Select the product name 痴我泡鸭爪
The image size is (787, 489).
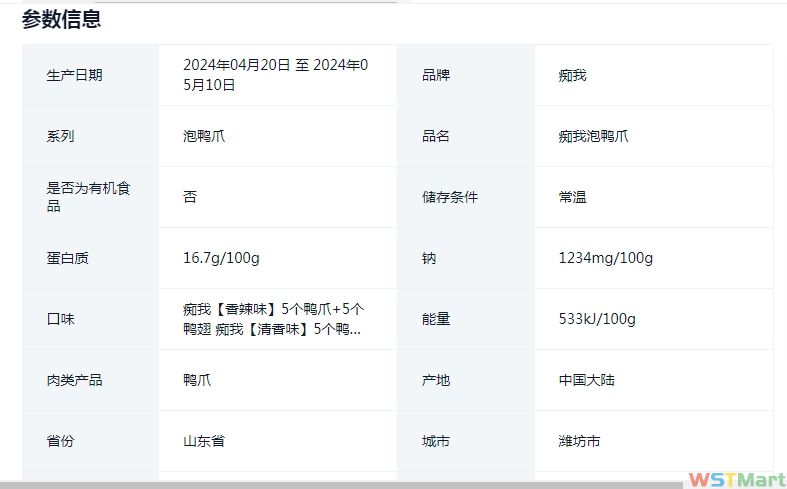593,136
